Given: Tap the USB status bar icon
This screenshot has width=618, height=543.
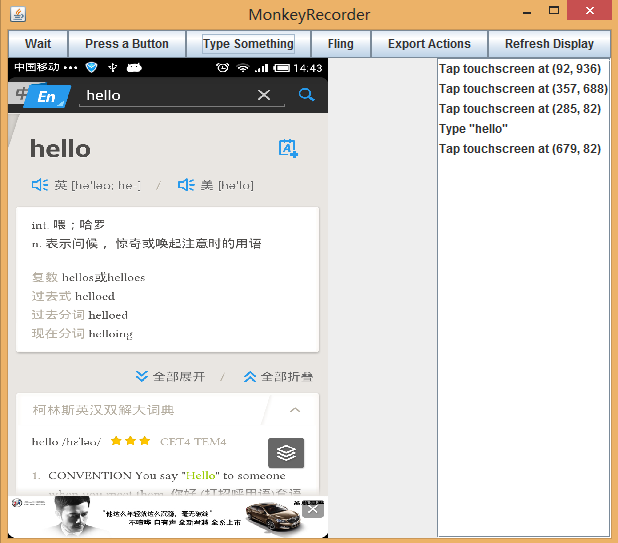Looking at the screenshot, I should point(113,68).
